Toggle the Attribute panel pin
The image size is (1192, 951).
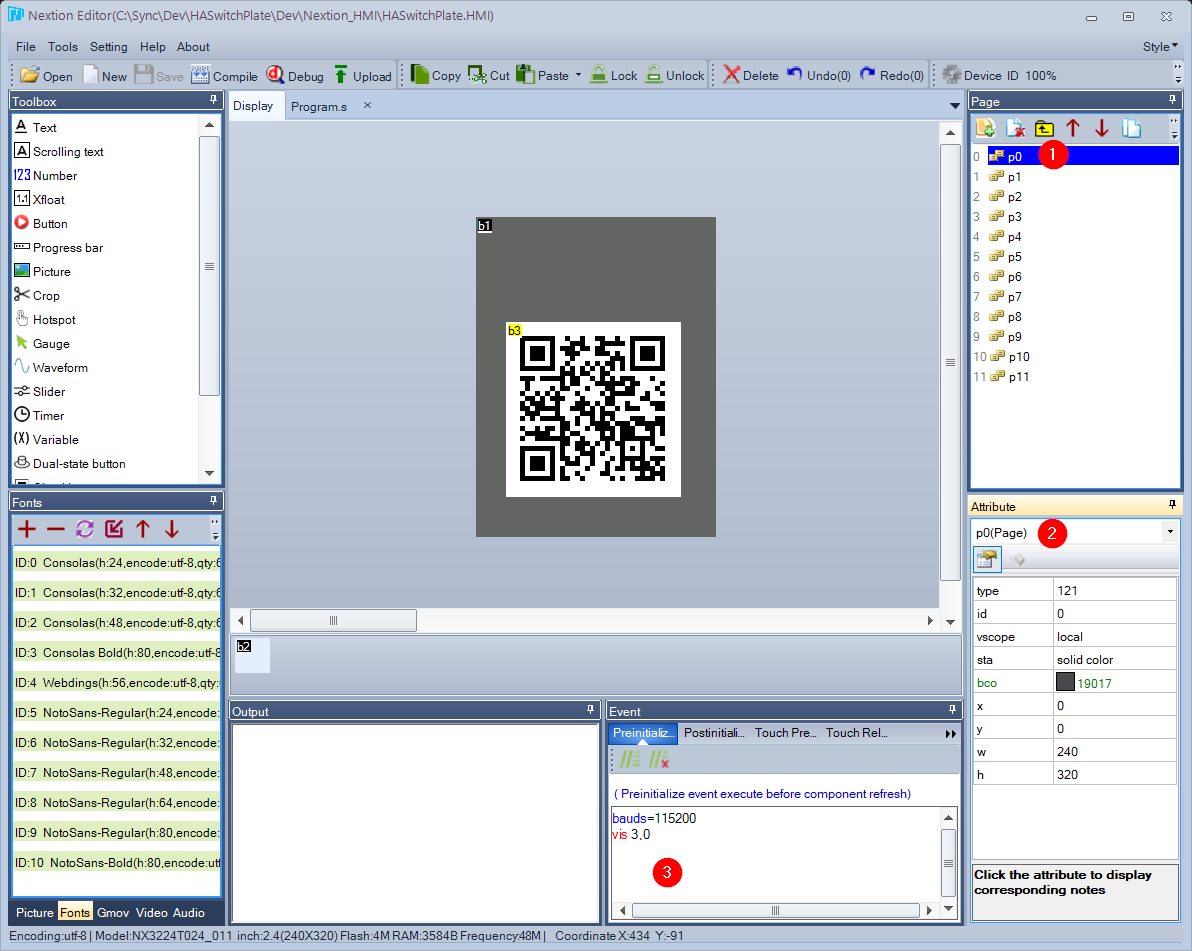[x=1172, y=506]
